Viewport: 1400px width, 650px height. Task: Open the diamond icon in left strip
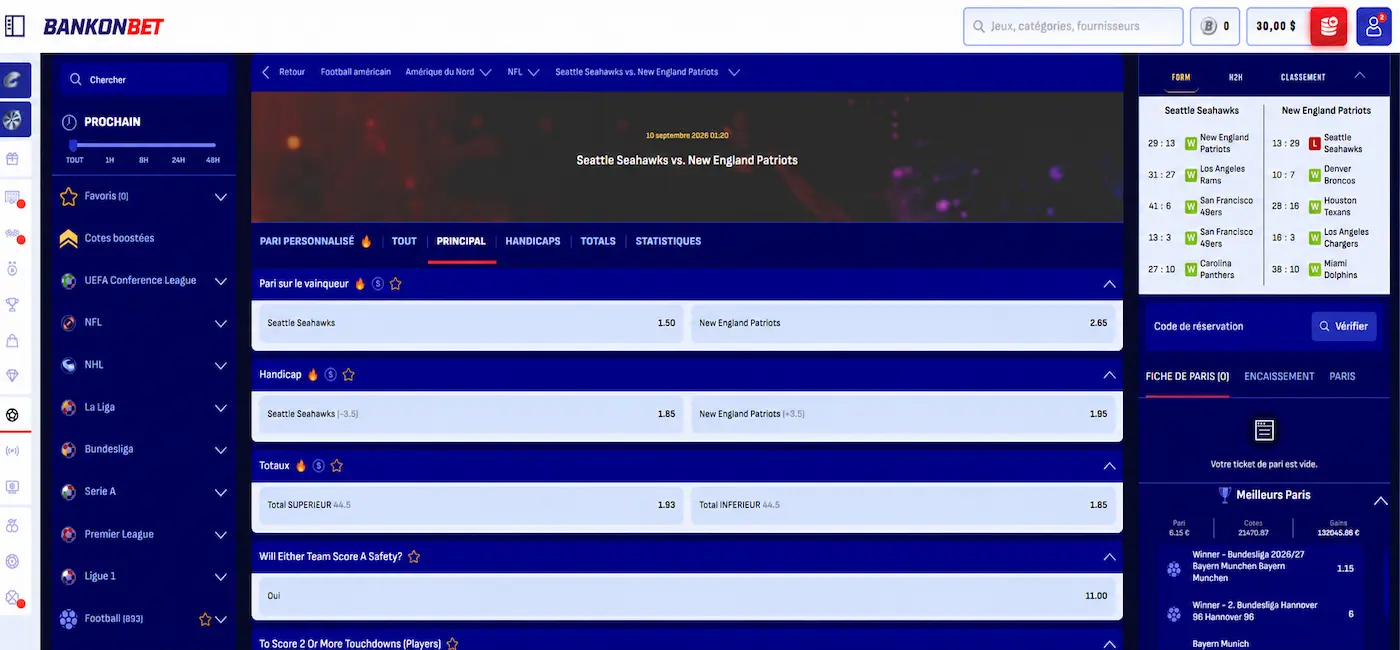point(13,376)
